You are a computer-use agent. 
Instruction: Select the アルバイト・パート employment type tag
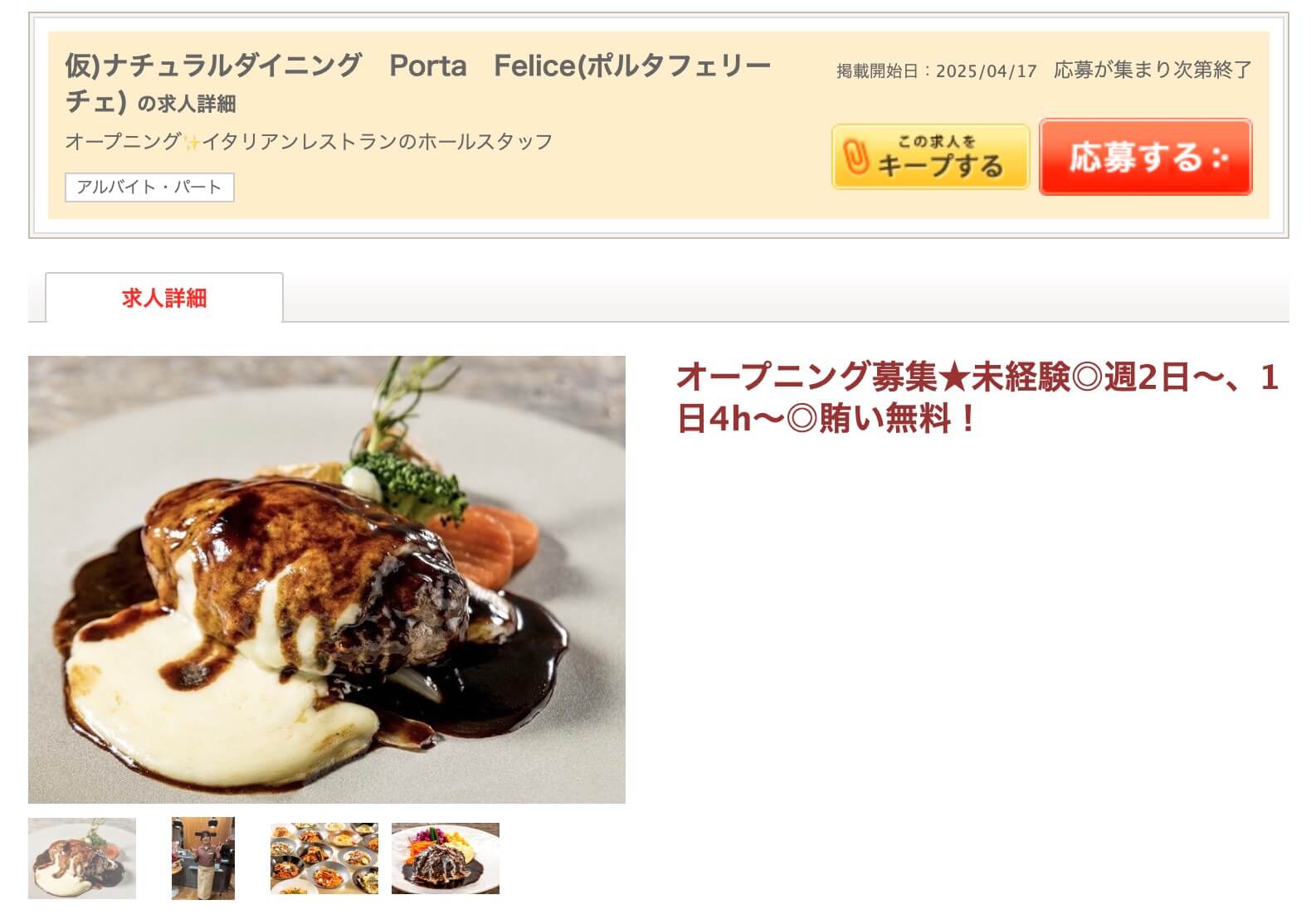point(149,187)
